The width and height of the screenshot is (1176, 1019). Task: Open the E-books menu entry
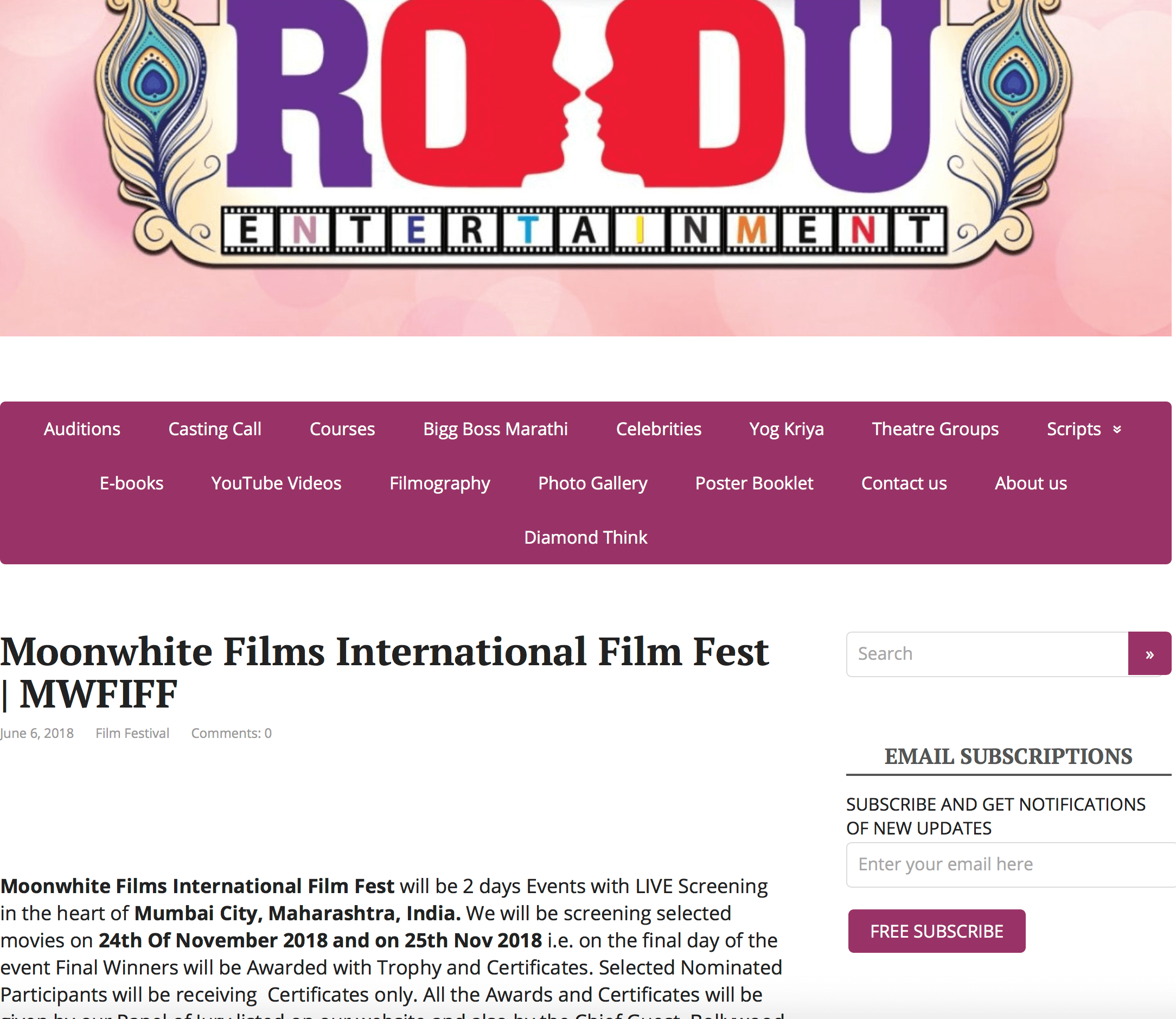pyautogui.click(x=131, y=483)
